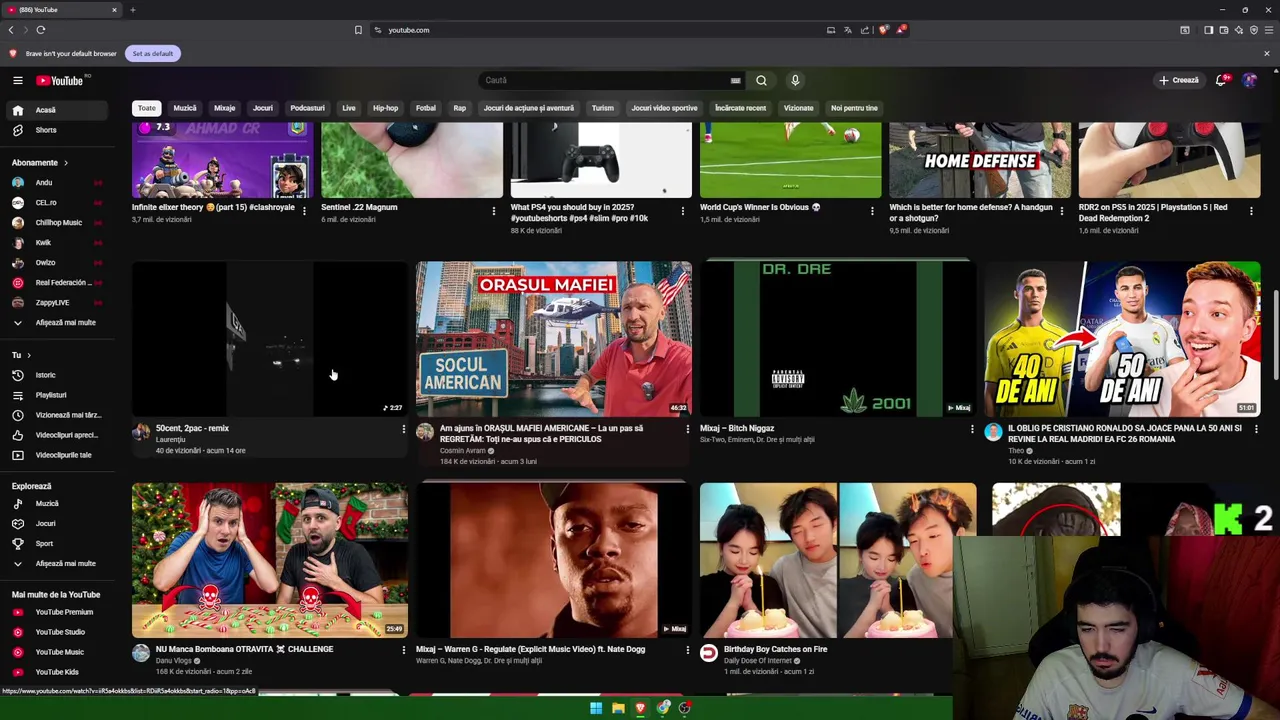The image size is (1280, 720).
Task: Open Shorts in the sidebar
Action: pos(55,130)
